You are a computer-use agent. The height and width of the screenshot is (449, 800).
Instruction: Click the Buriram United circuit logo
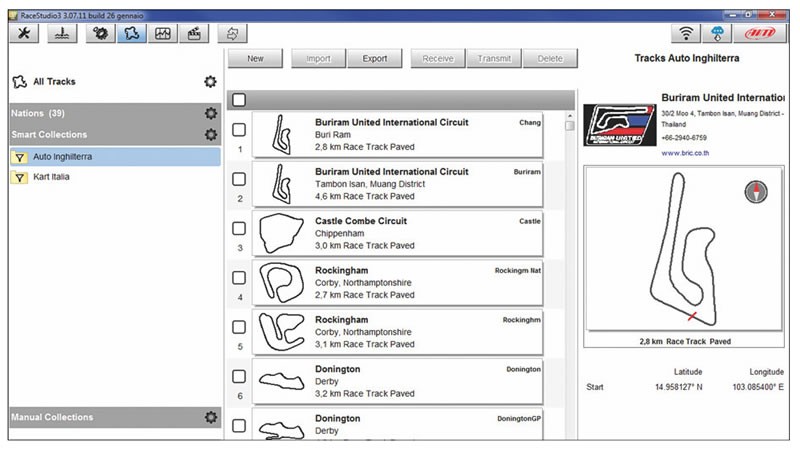tap(619, 125)
